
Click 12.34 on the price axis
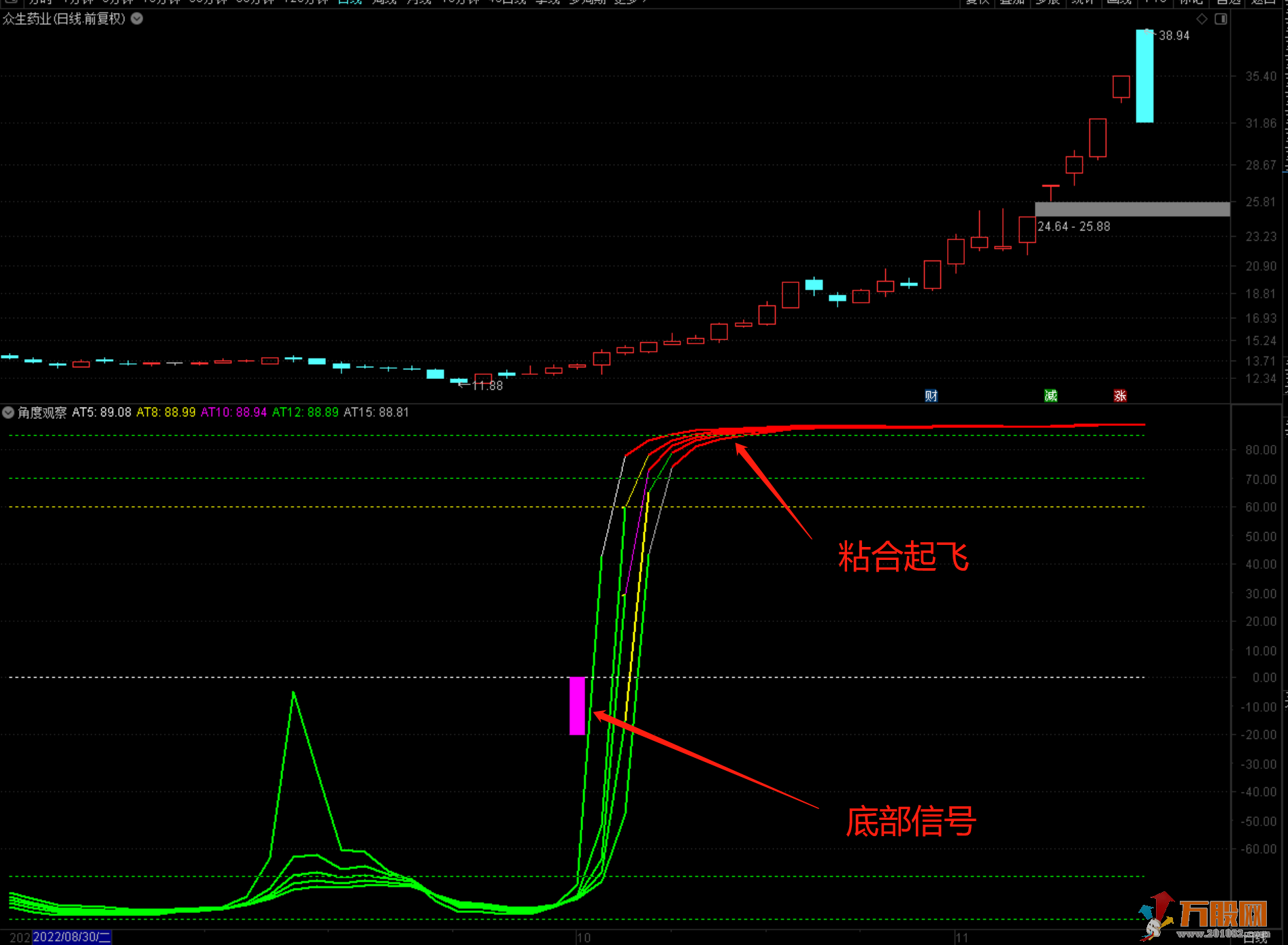(1261, 378)
